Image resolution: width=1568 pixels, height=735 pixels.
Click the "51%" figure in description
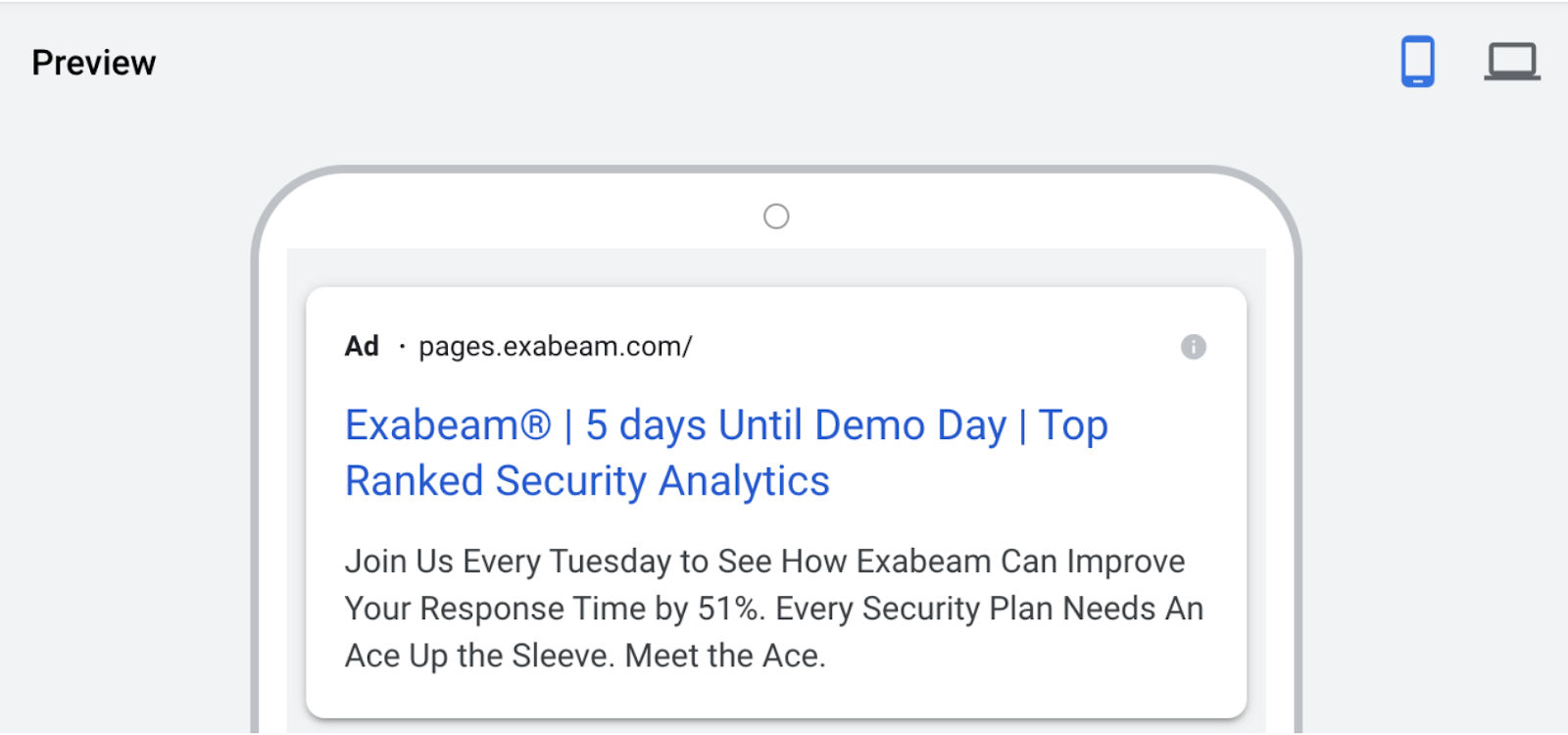click(x=729, y=609)
